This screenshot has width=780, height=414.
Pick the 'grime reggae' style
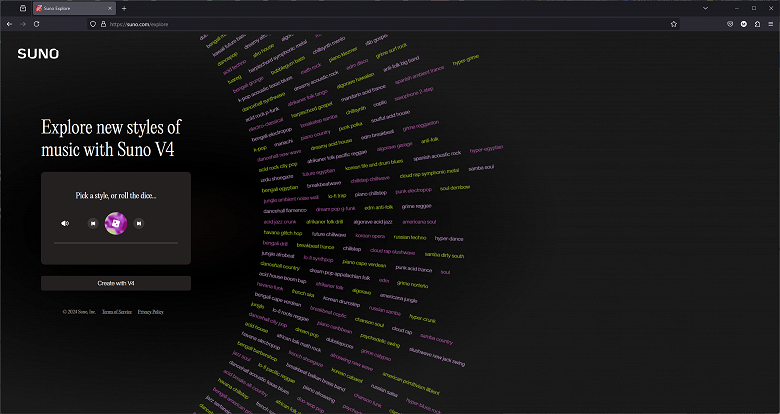point(416,206)
